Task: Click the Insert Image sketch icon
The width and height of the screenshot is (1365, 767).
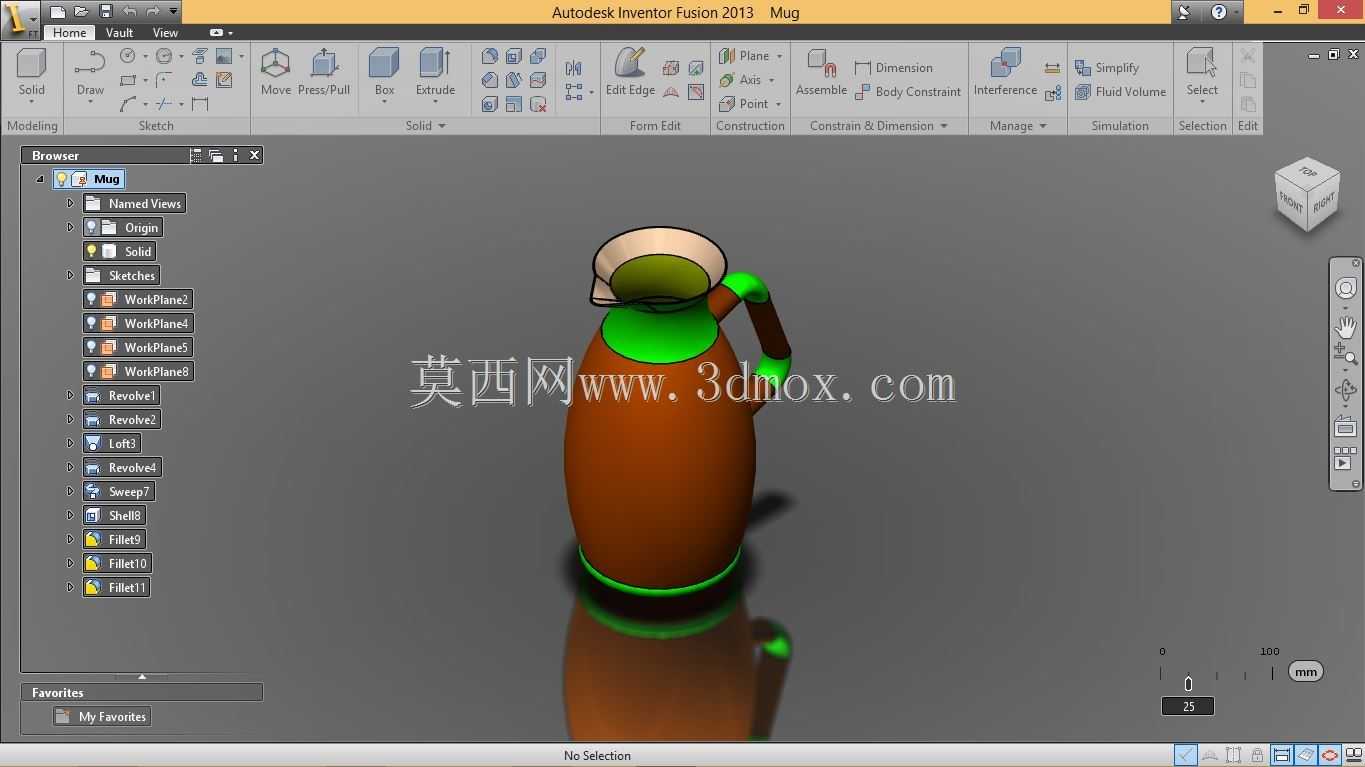Action: point(224,56)
